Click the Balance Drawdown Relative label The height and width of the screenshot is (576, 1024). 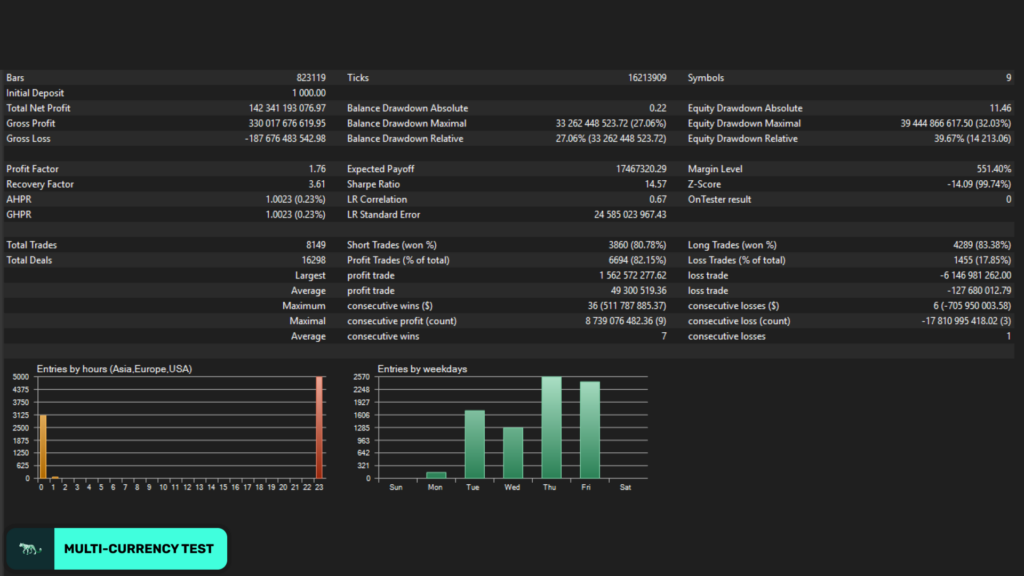(x=405, y=138)
